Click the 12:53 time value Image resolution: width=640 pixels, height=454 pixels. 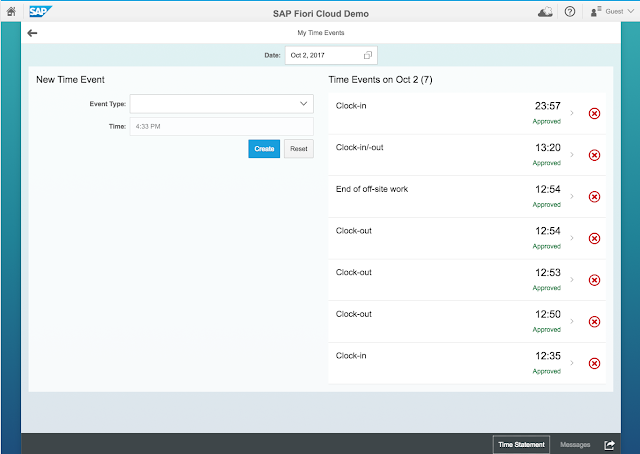(548, 273)
